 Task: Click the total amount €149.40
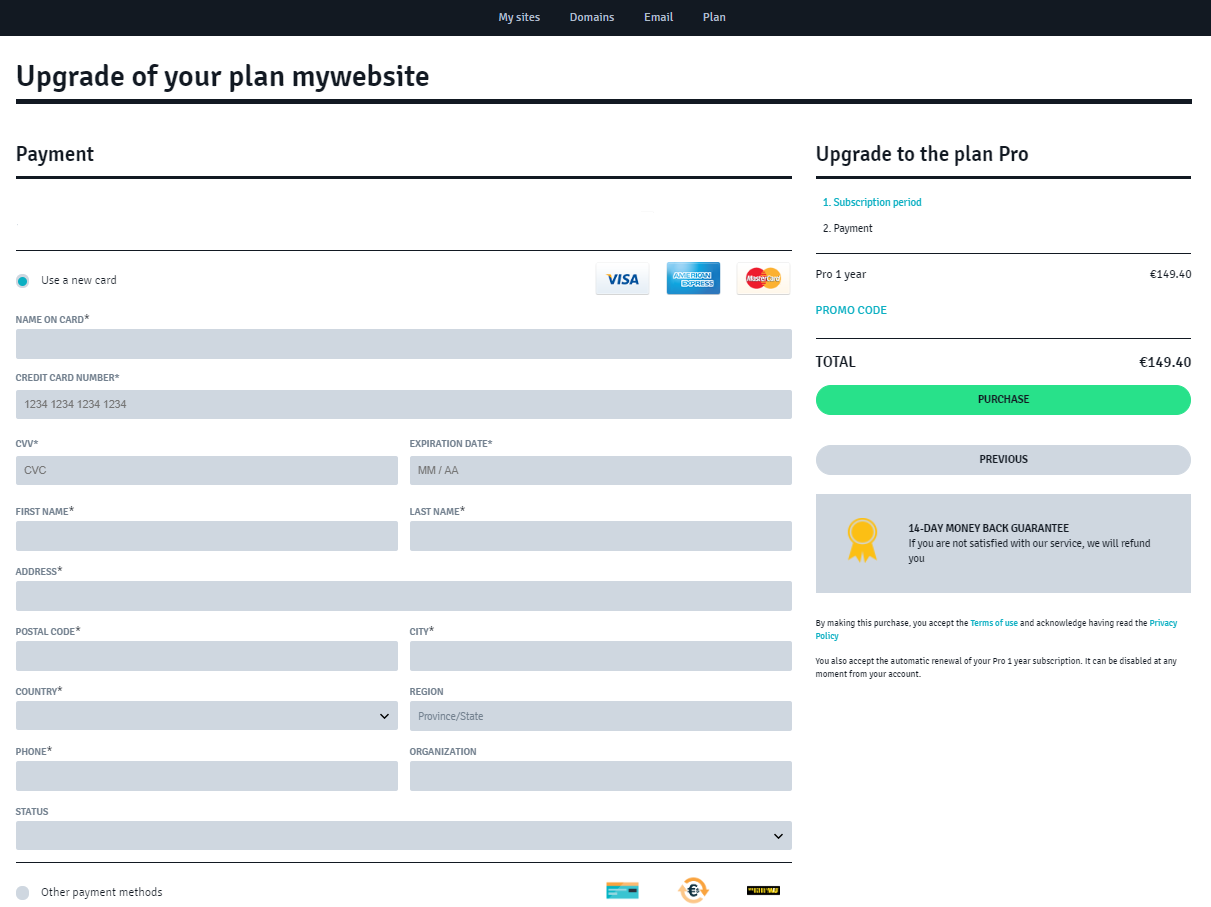click(x=1165, y=362)
